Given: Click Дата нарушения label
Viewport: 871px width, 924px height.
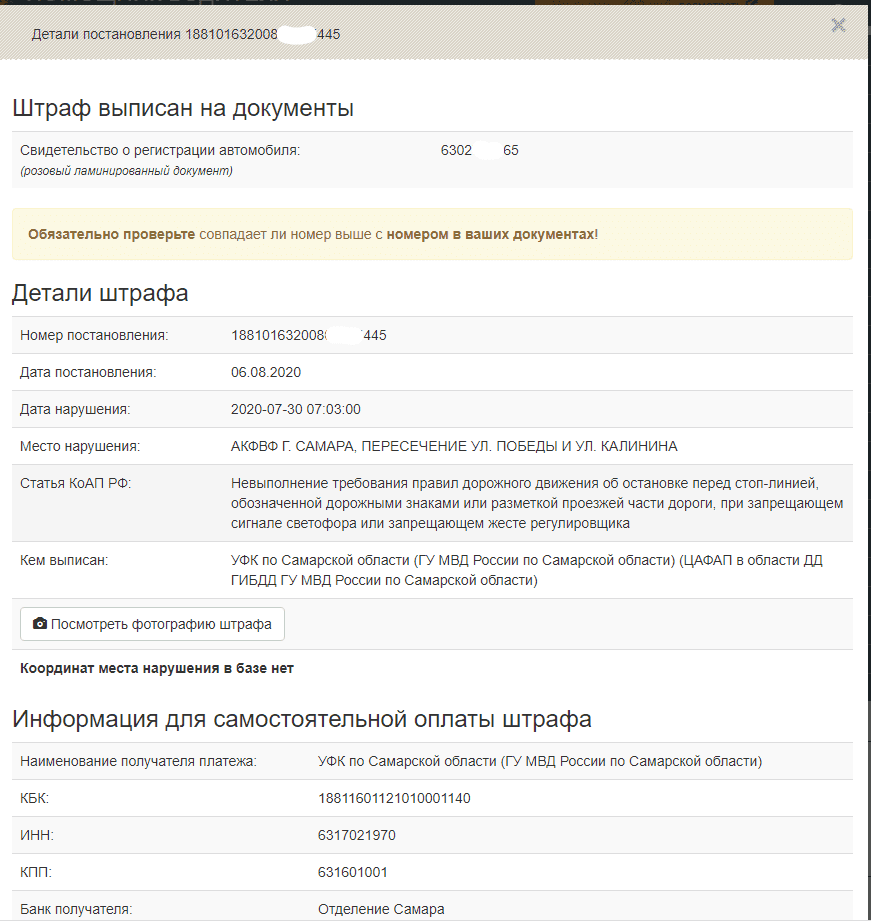Looking at the screenshot, I should pyautogui.click(x=75, y=410).
